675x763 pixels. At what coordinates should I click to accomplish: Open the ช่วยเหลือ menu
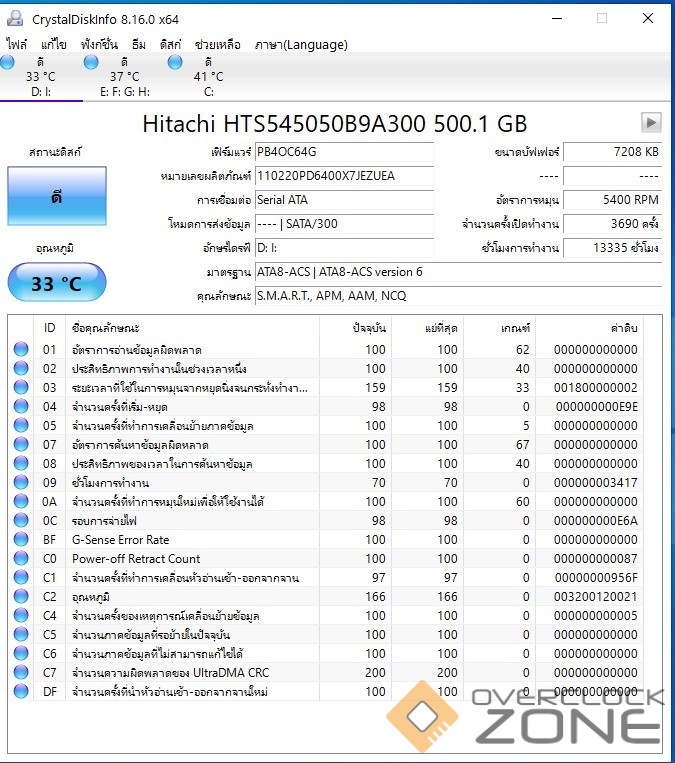[219, 44]
